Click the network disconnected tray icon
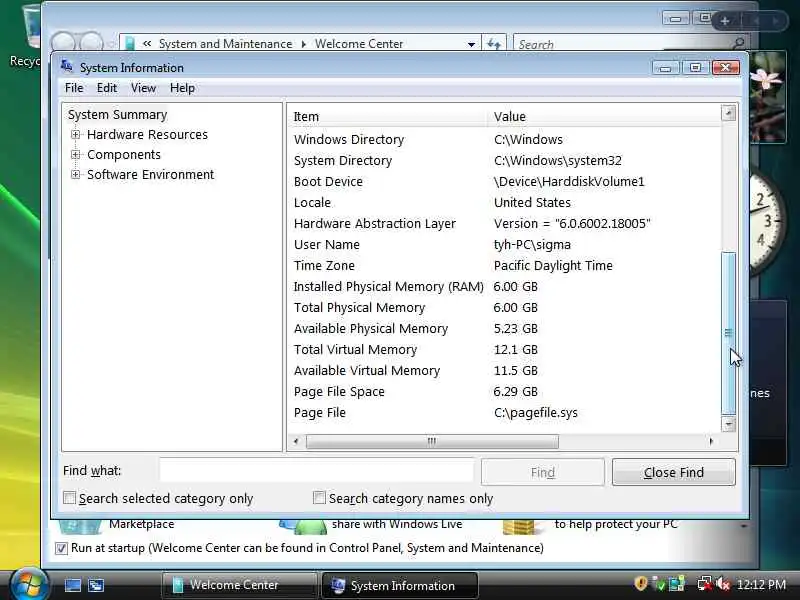The image size is (800, 600). [705, 583]
